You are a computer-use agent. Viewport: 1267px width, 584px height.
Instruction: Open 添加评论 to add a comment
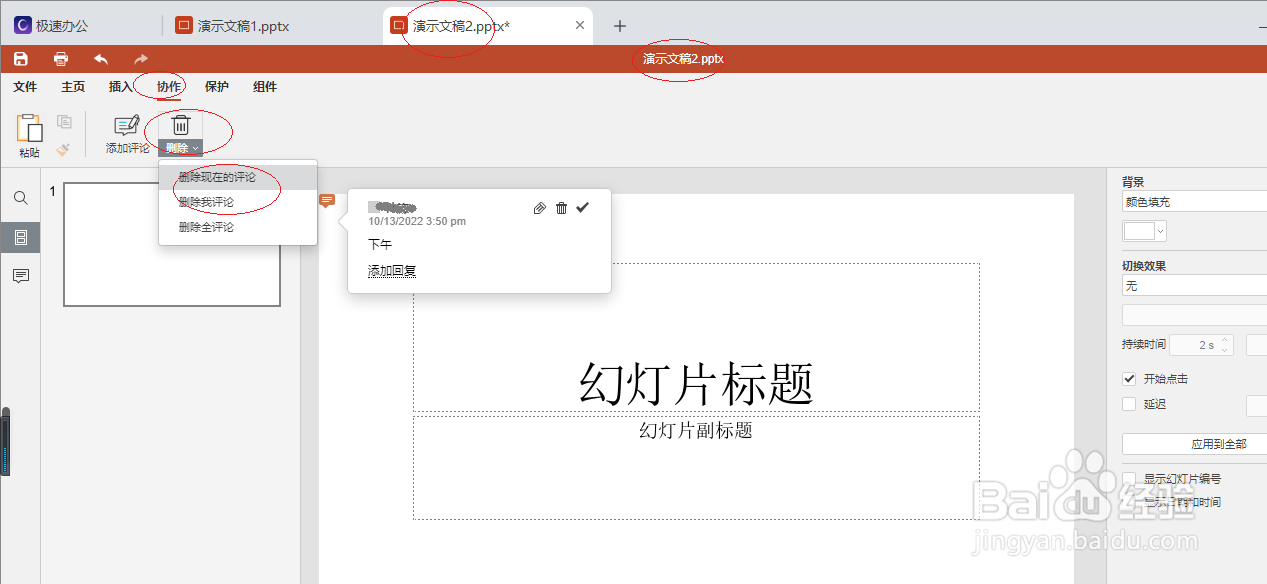pos(126,133)
